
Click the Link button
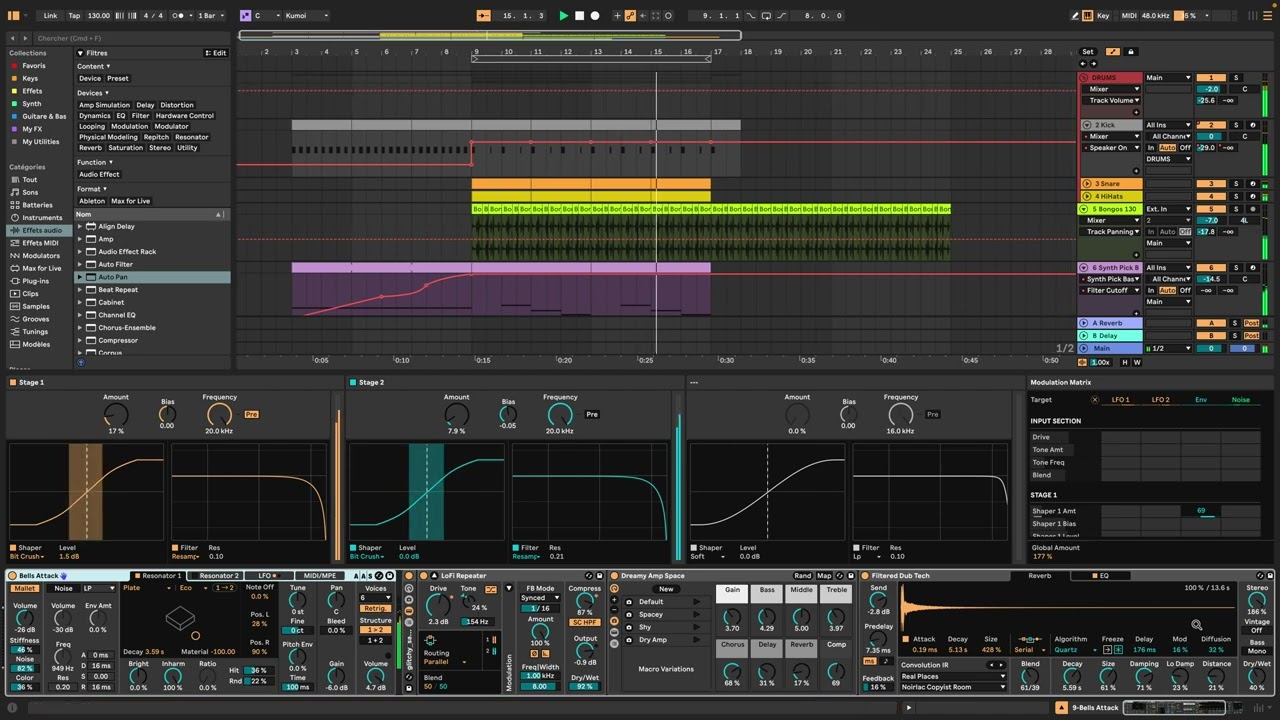pos(50,16)
